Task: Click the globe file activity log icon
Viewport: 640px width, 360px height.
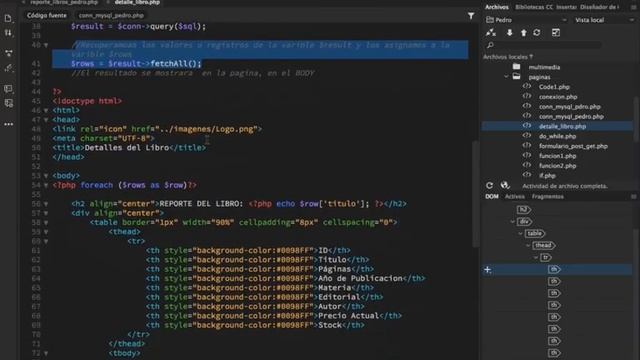Action: click(505, 186)
